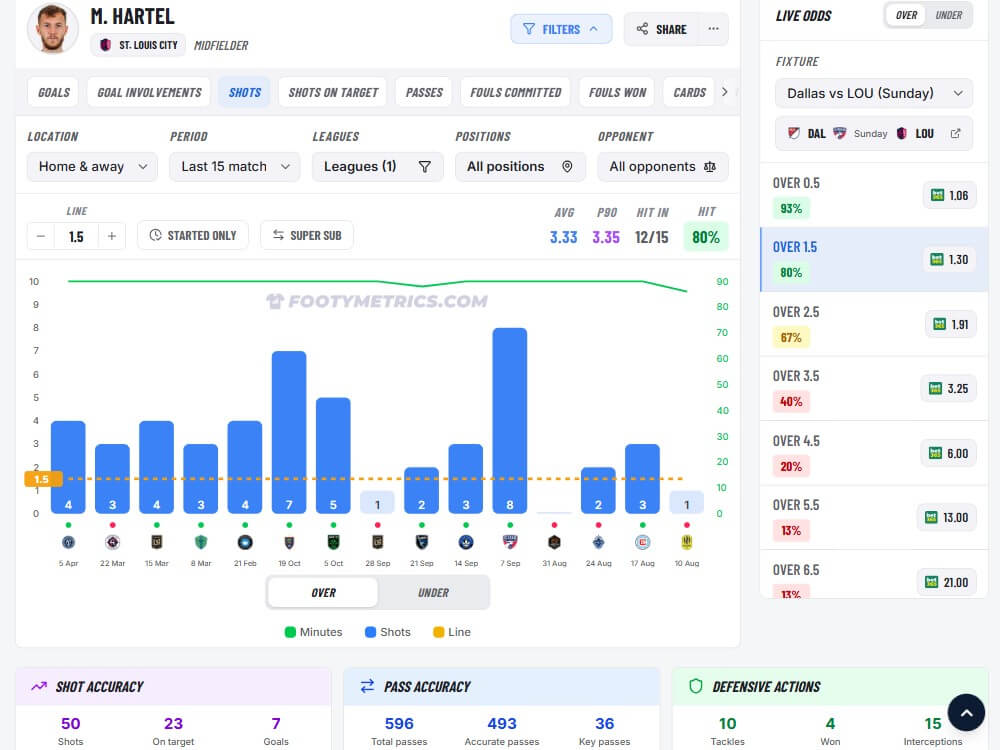Open the Last 15 match period dropdown
The height and width of the screenshot is (750, 1000).
click(234, 166)
